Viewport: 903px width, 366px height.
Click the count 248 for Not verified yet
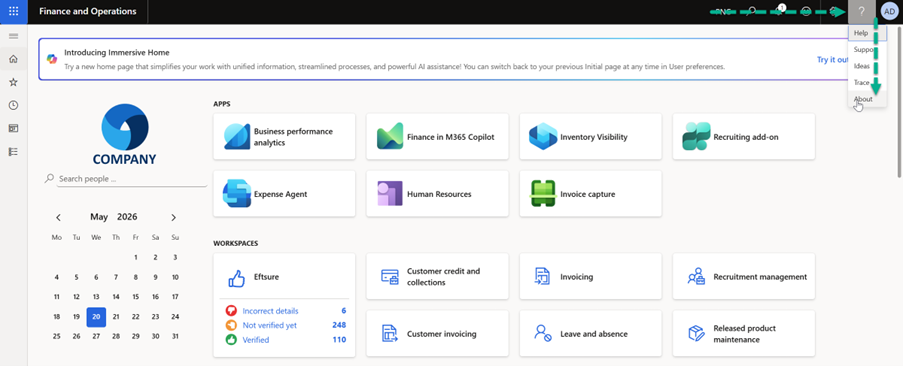point(339,325)
